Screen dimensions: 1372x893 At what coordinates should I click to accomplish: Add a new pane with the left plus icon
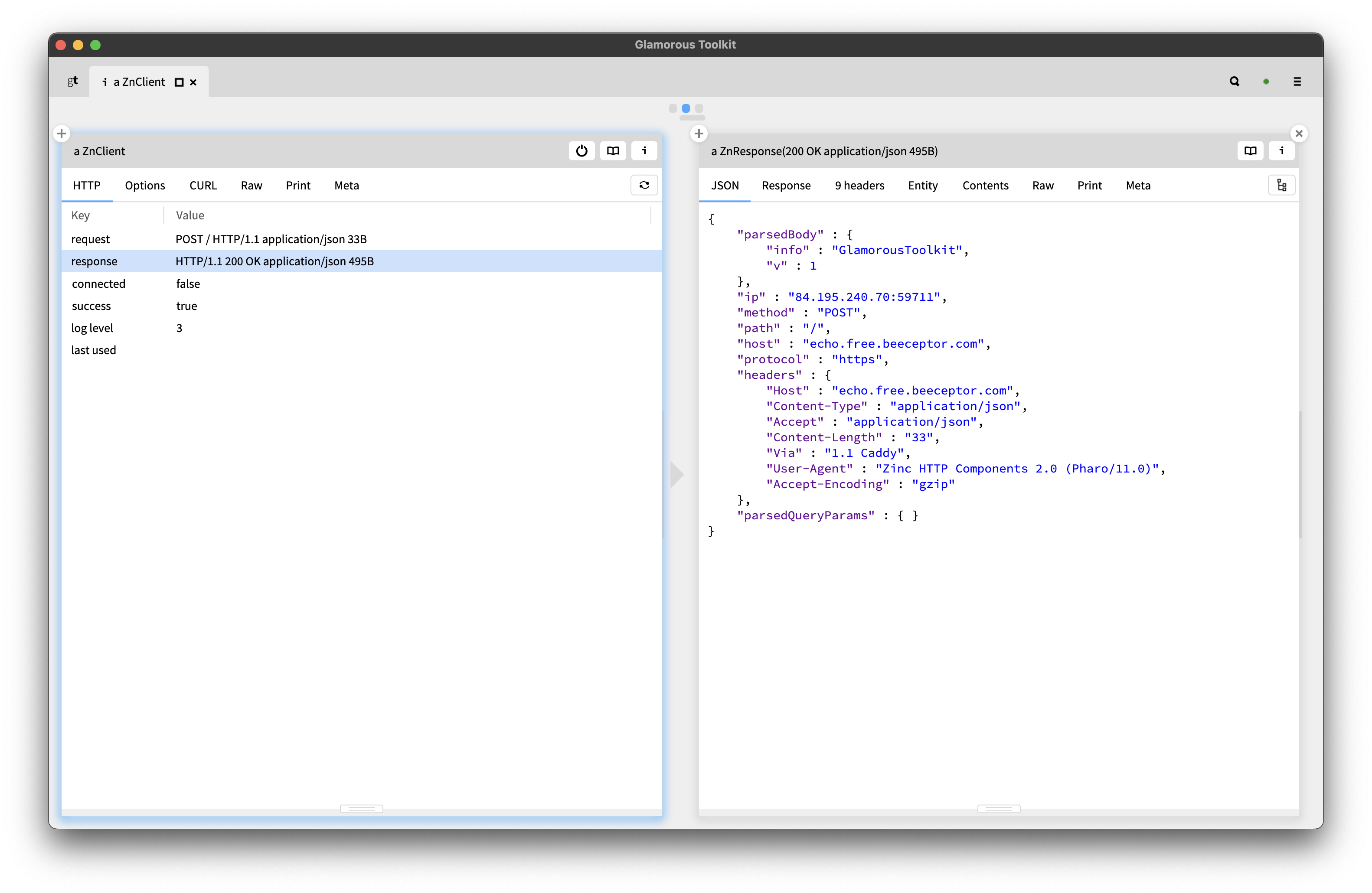tap(62, 133)
